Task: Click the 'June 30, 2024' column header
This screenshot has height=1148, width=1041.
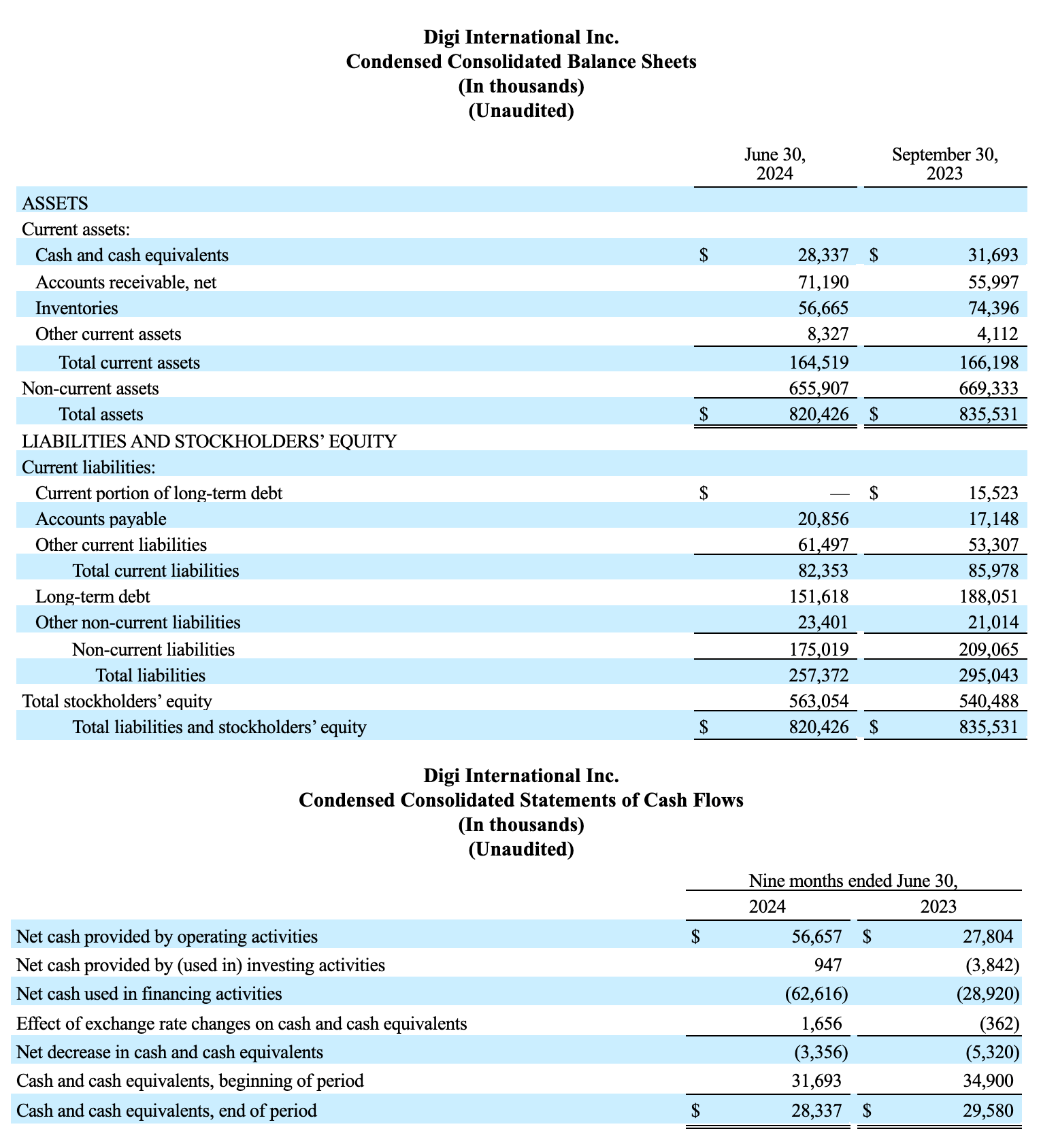Action: click(x=775, y=164)
